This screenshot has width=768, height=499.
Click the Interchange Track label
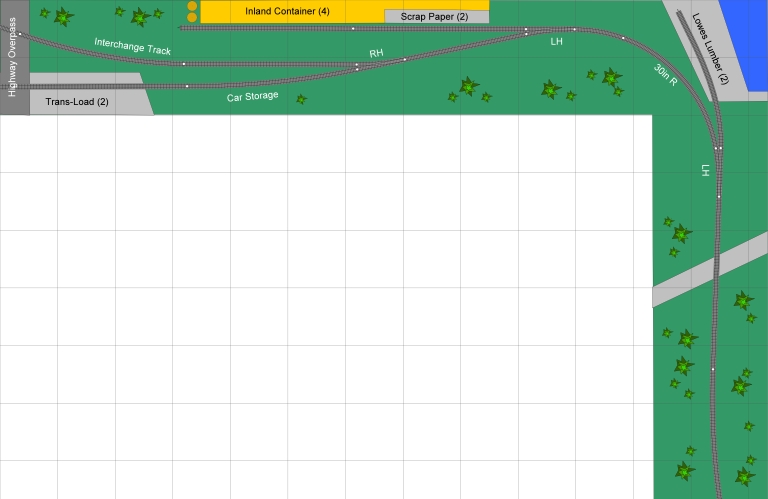point(132,46)
